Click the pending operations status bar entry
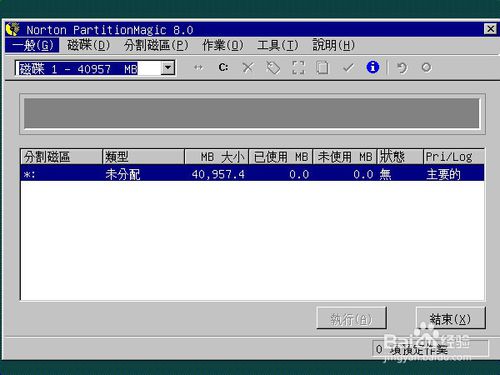The height and width of the screenshot is (375, 500). 430,349
